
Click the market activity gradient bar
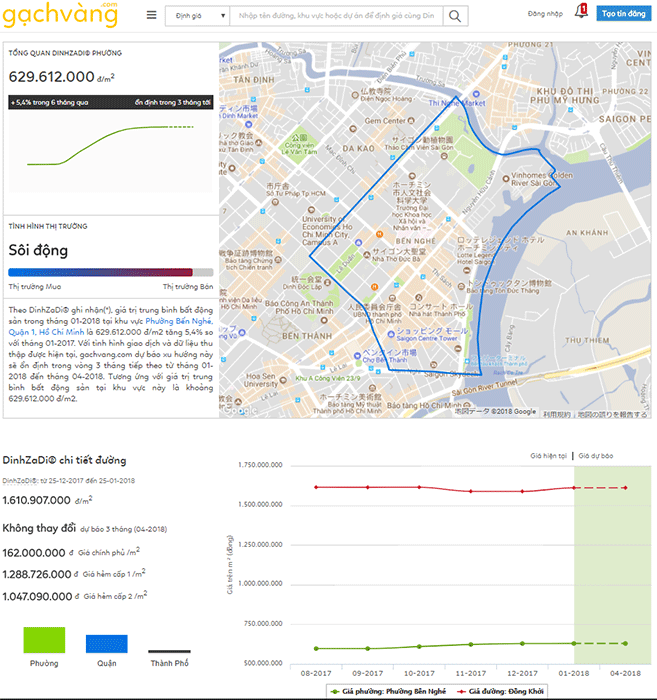[111, 272]
